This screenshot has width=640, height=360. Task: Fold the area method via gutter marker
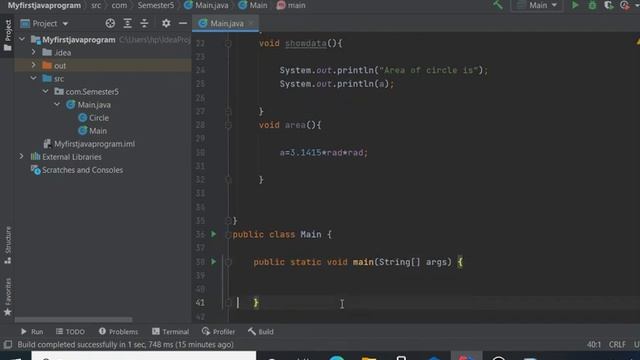pyautogui.click(x=228, y=125)
